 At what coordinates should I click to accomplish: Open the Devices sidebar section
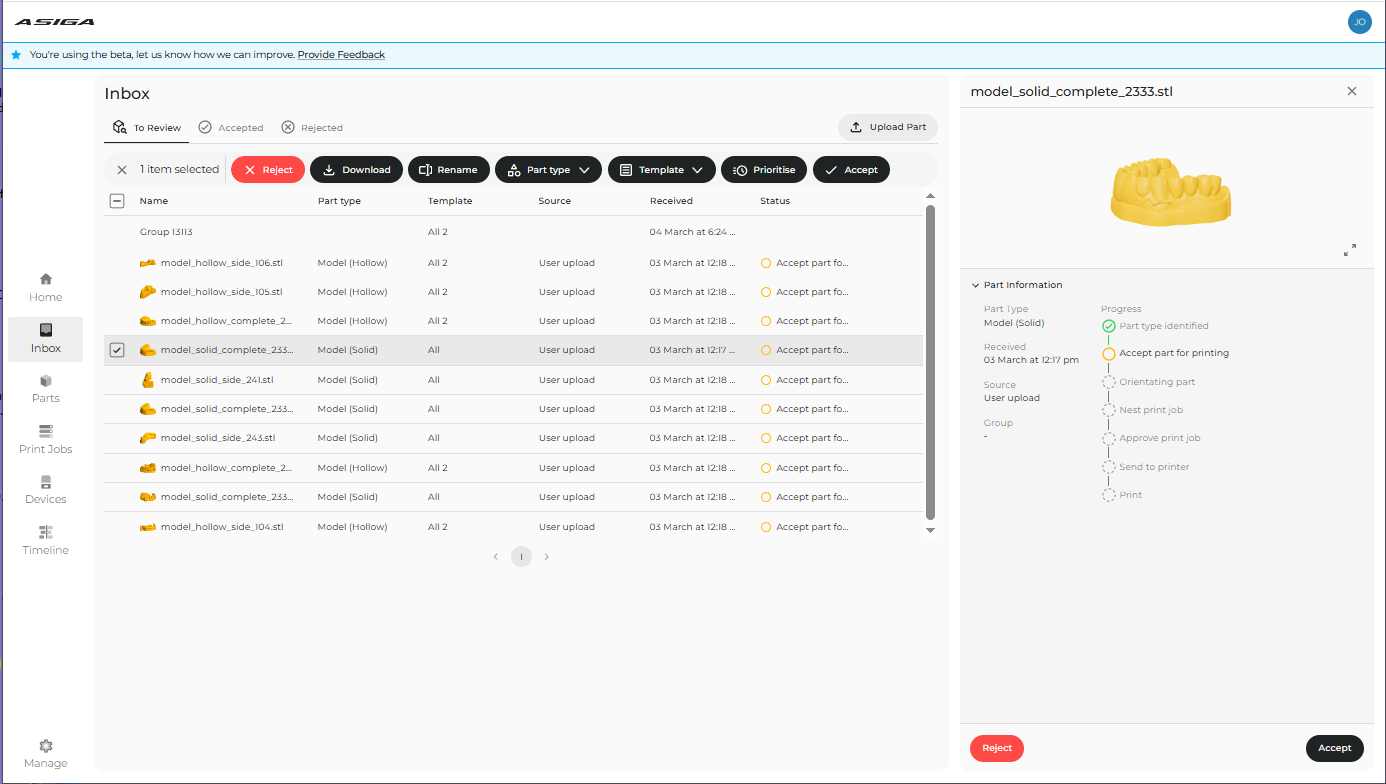[45, 490]
